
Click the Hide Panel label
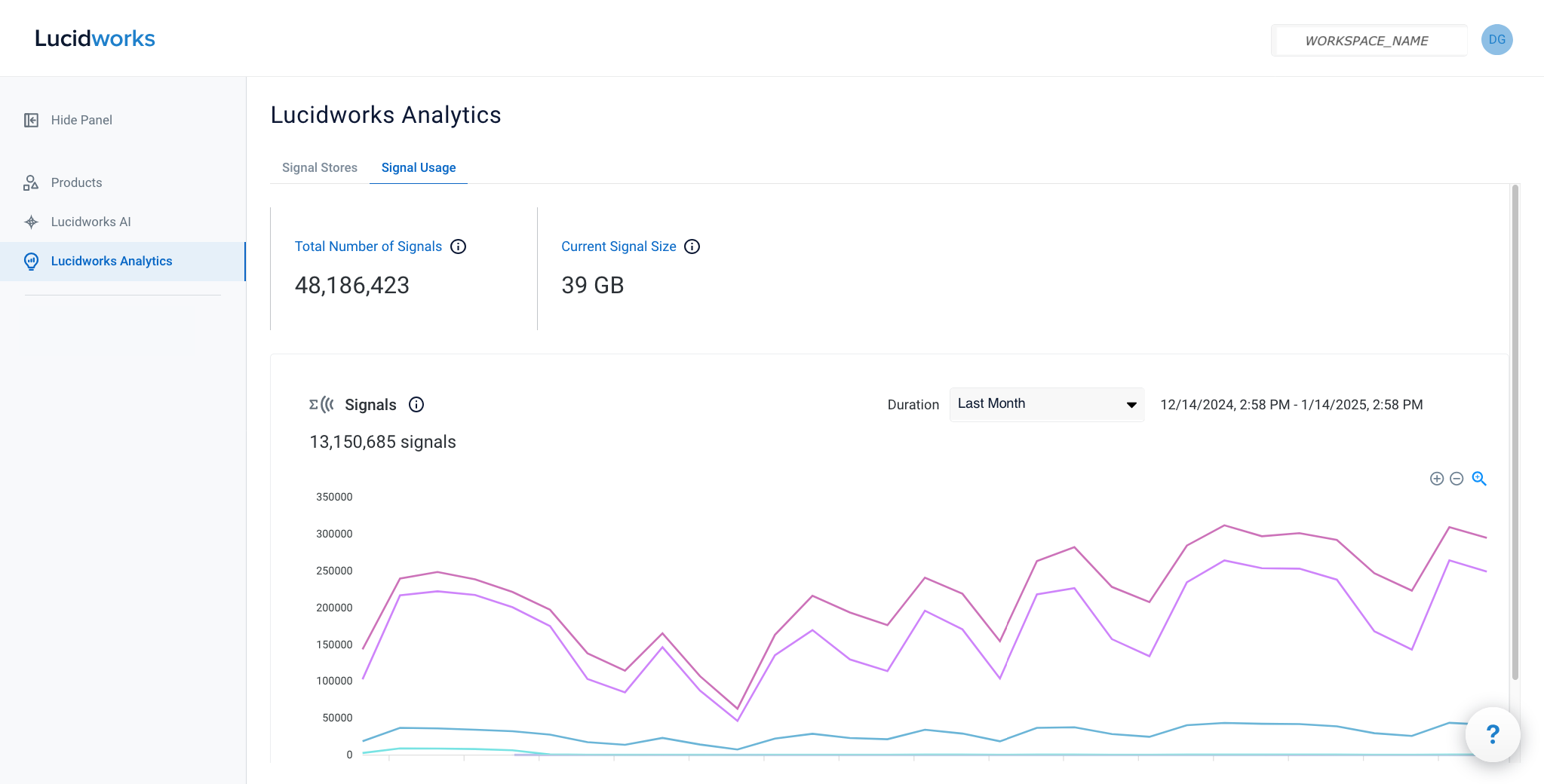tap(81, 120)
